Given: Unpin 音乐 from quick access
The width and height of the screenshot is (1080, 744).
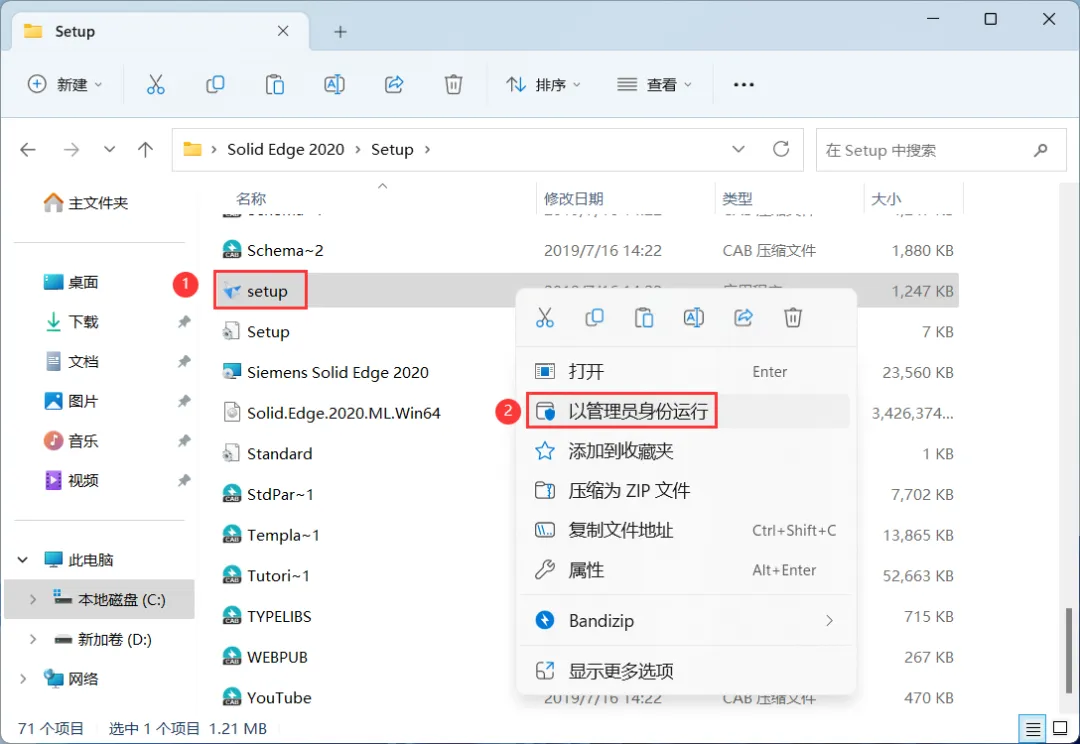Looking at the screenshot, I should (184, 441).
